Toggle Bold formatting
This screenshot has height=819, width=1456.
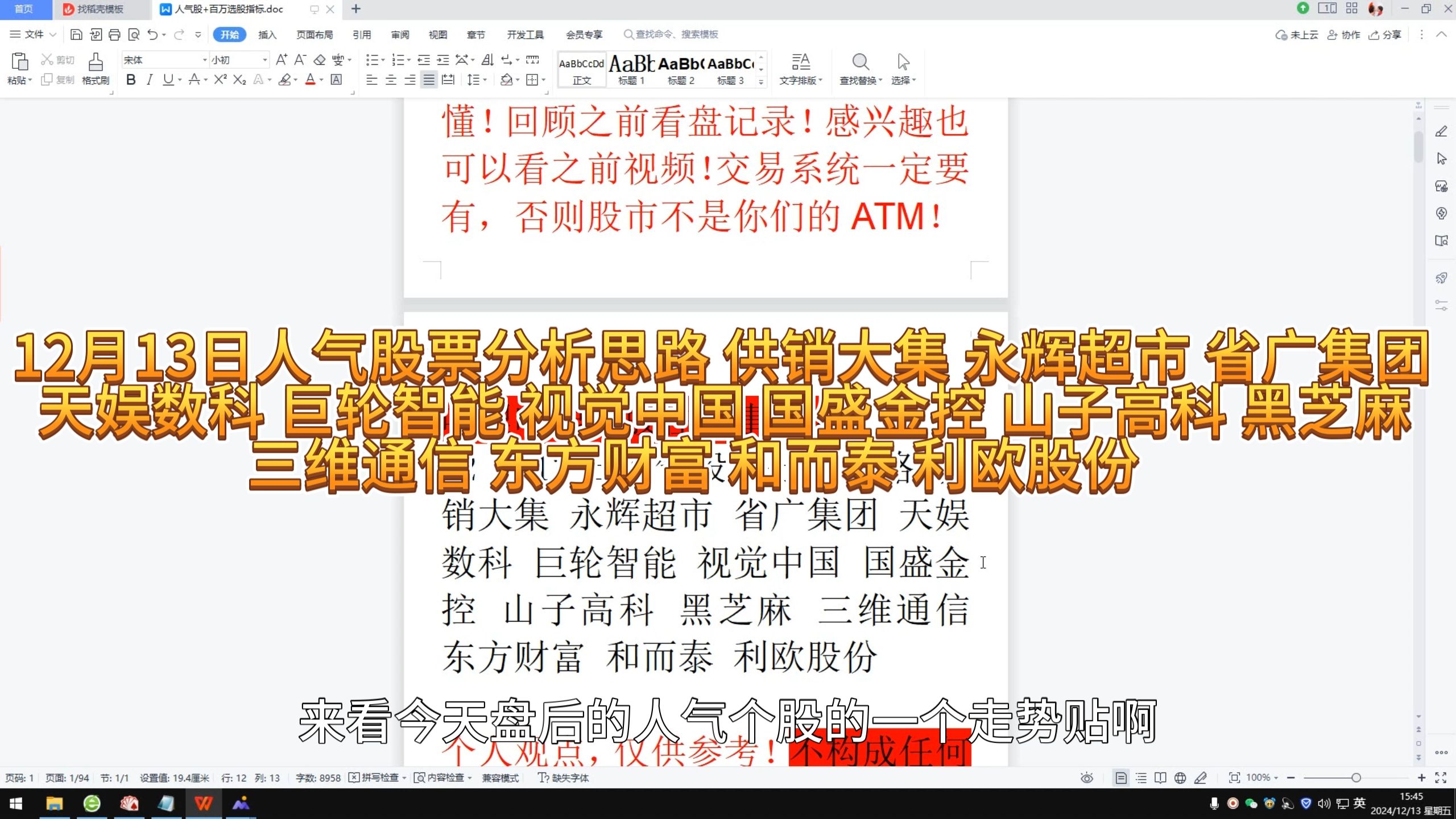pyautogui.click(x=131, y=80)
